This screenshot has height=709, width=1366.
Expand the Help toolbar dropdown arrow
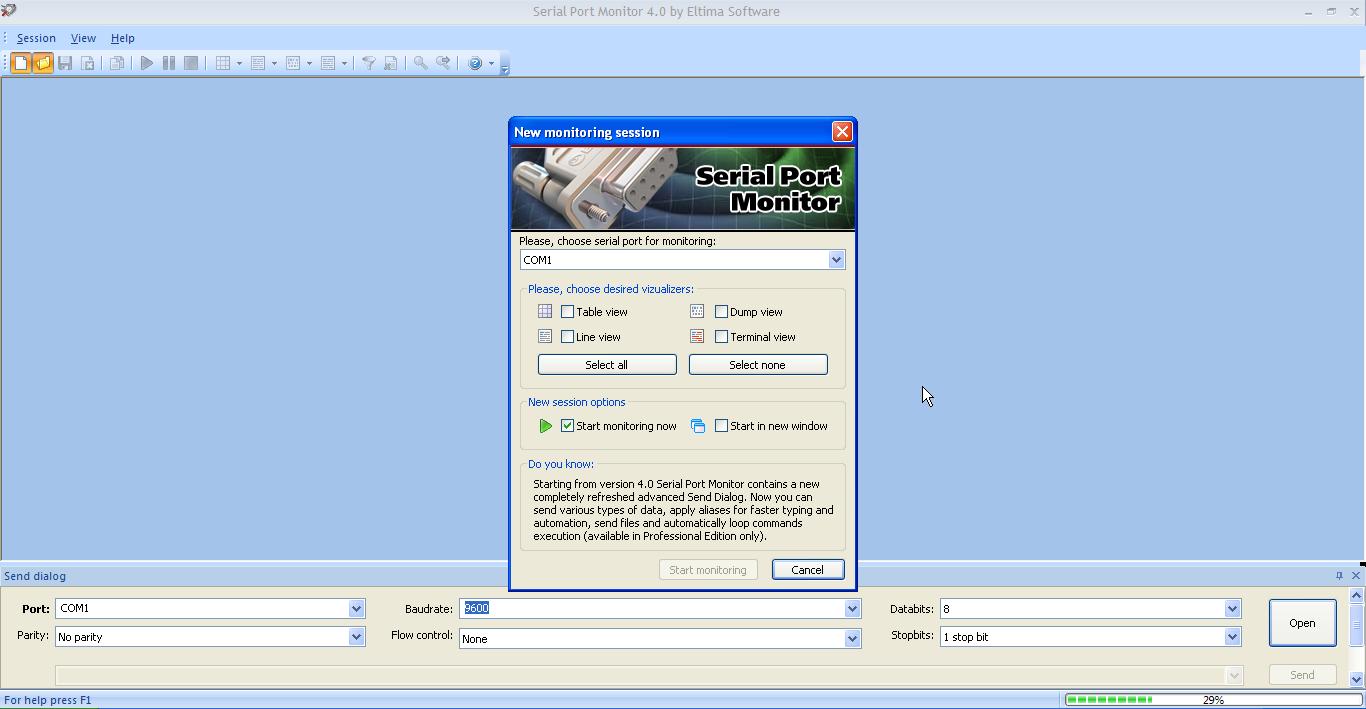click(x=491, y=63)
